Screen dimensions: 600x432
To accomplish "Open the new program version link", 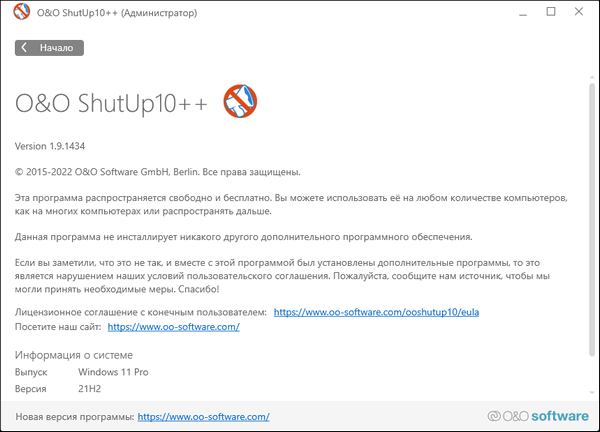I will 203,416.
